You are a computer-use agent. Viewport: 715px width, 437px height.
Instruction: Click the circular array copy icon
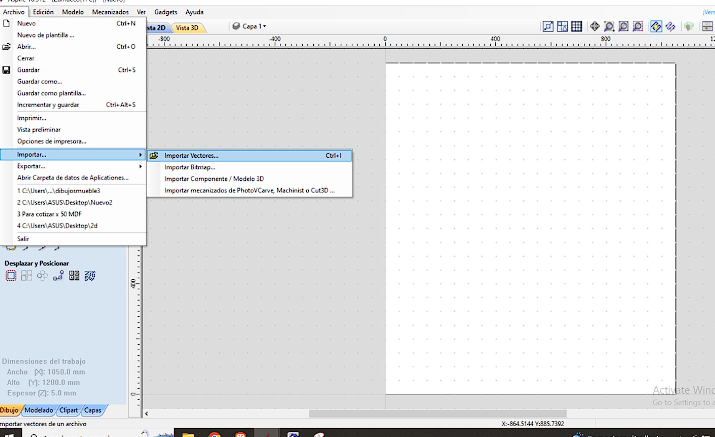tap(42, 276)
